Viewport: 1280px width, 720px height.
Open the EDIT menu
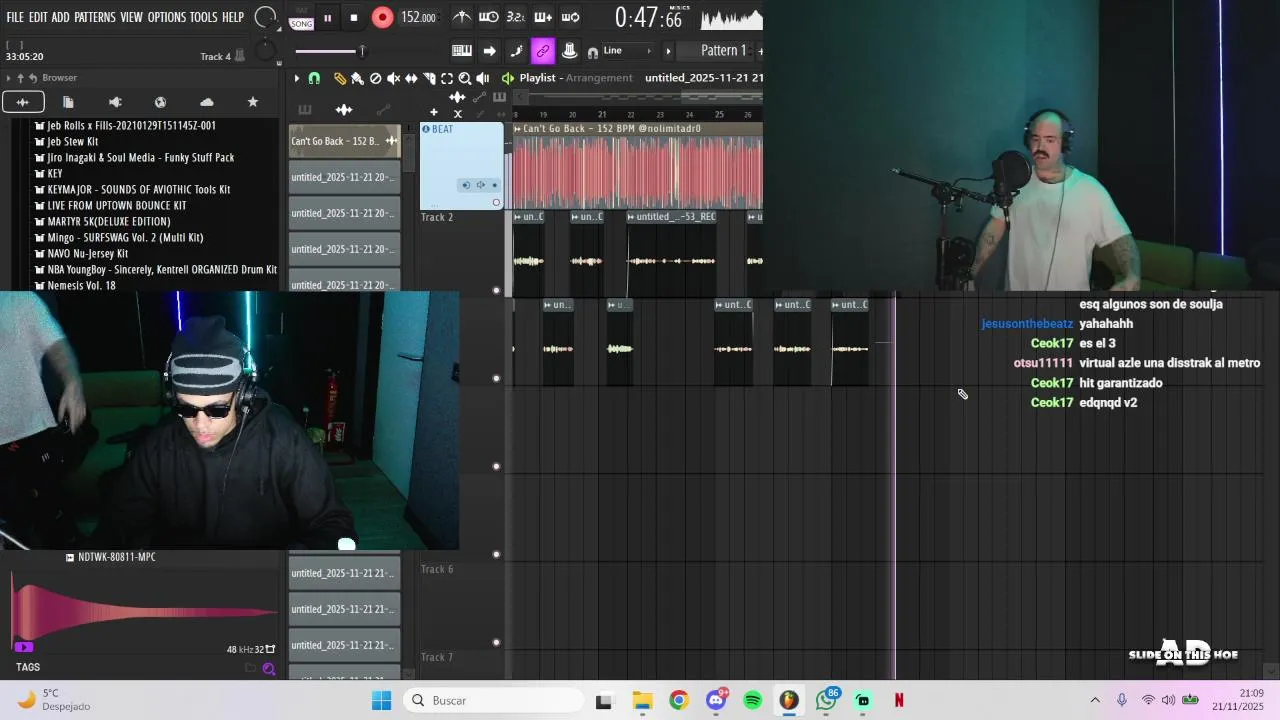pos(38,17)
